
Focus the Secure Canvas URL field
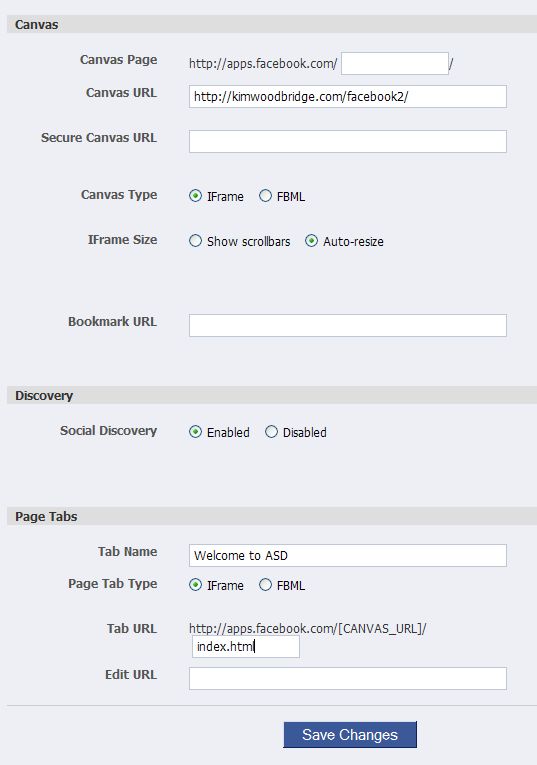click(348, 141)
